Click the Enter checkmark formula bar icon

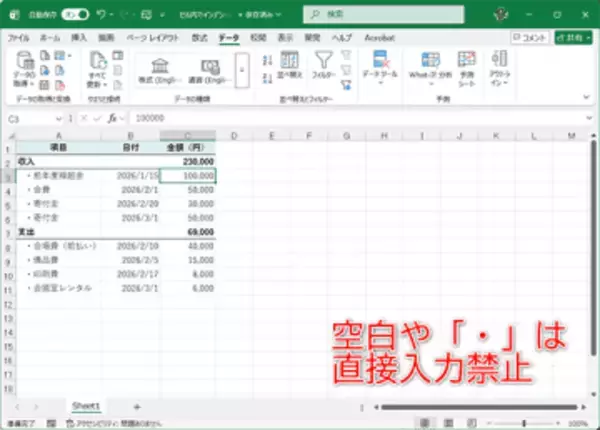pos(97,118)
